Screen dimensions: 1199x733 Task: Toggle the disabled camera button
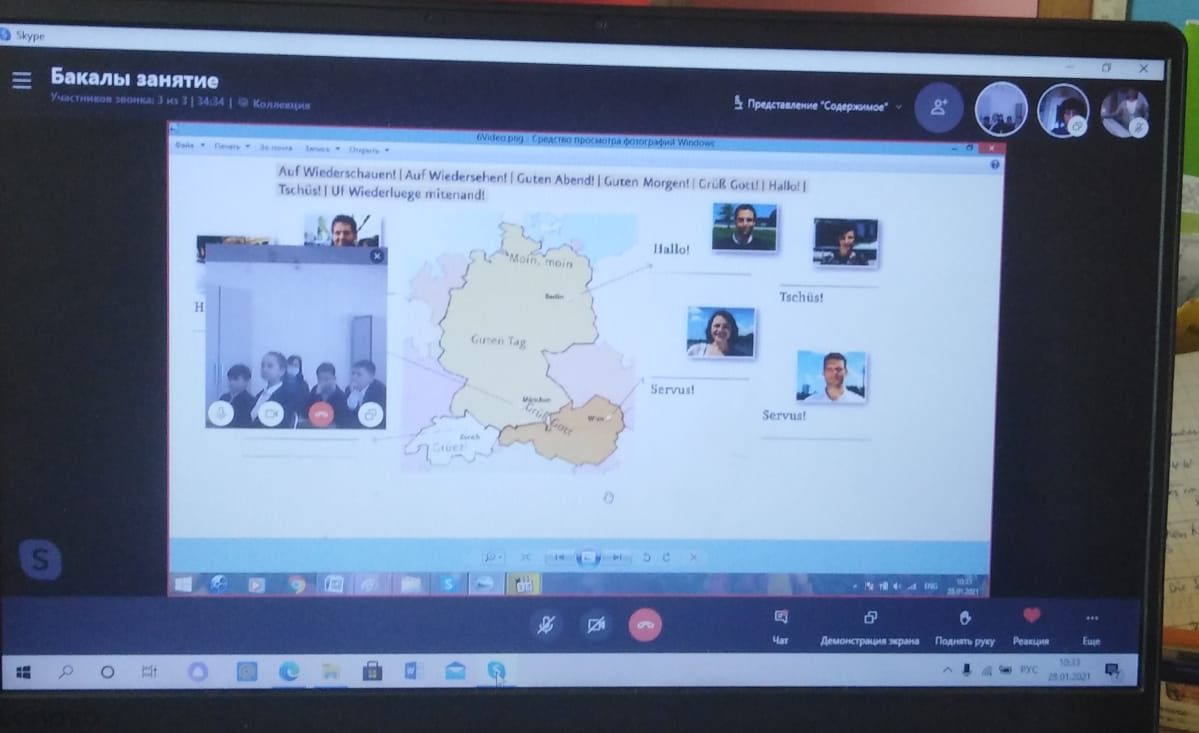(596, 626)
